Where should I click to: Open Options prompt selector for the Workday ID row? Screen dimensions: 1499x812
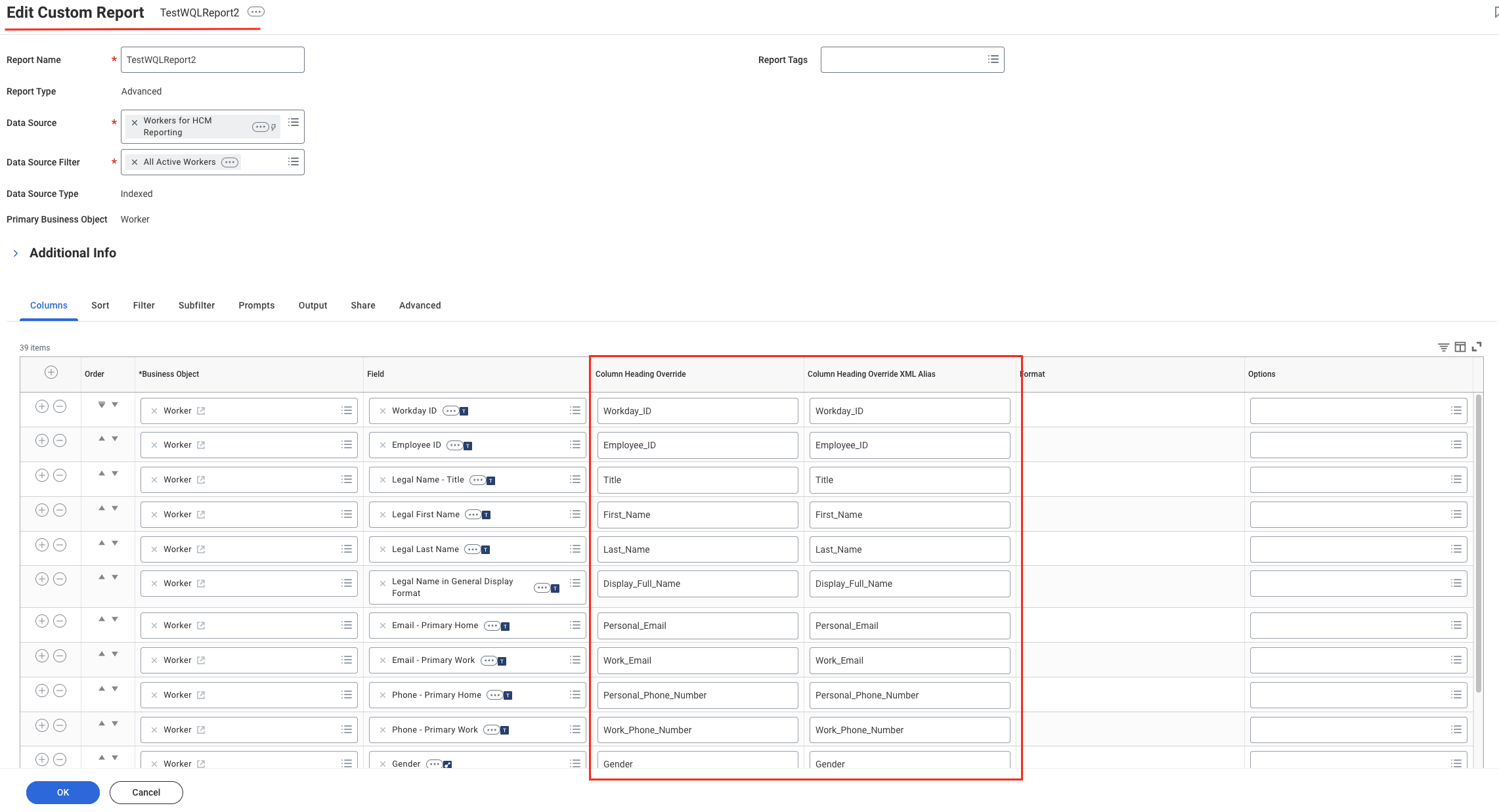point(1456,410)
